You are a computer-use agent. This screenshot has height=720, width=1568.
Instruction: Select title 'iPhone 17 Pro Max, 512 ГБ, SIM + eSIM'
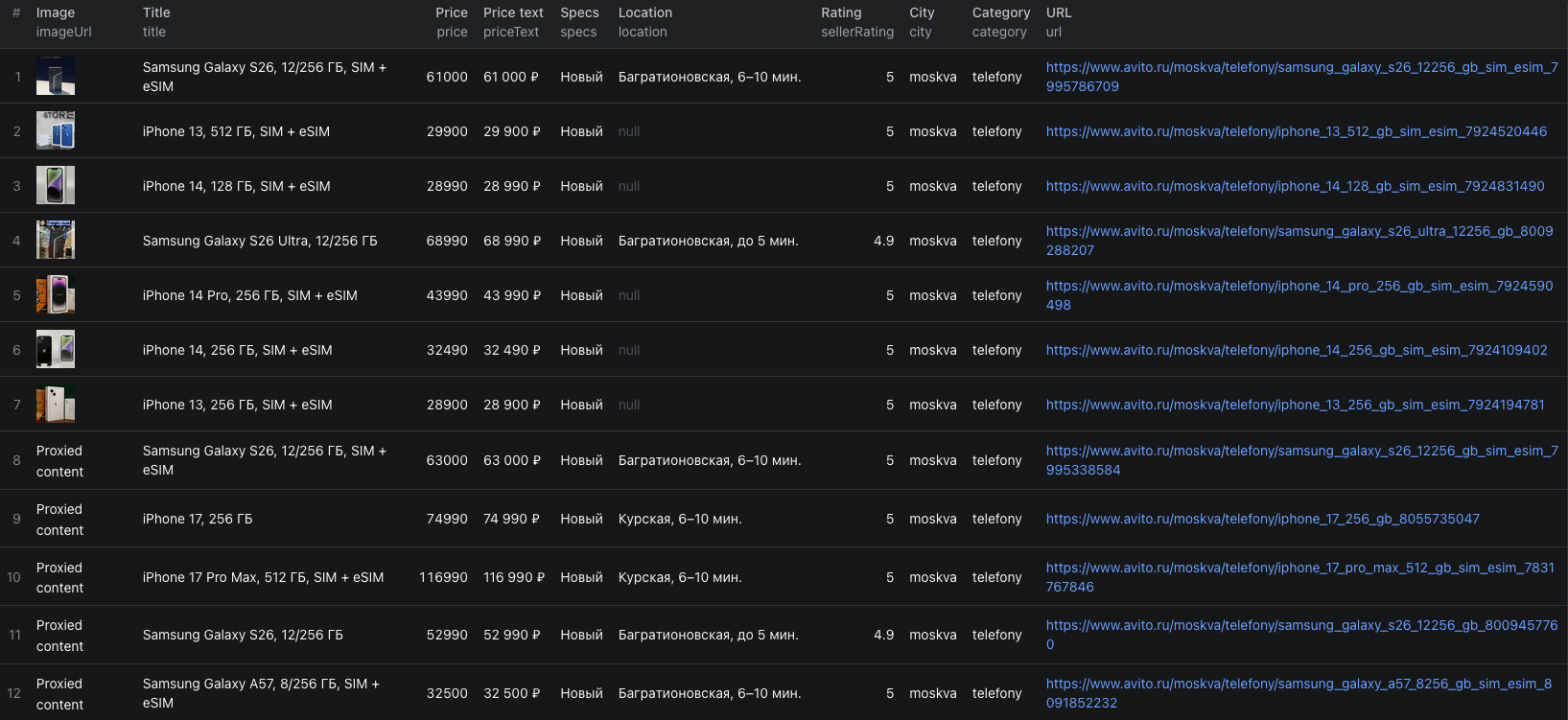tap(263, 577)
